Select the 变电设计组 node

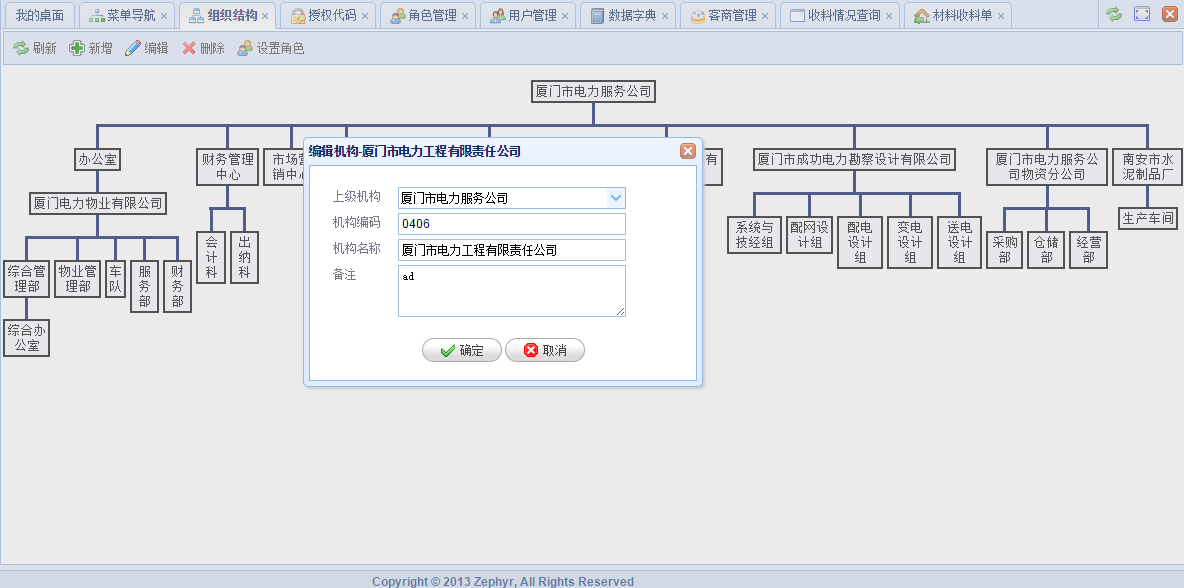point(910,242)
